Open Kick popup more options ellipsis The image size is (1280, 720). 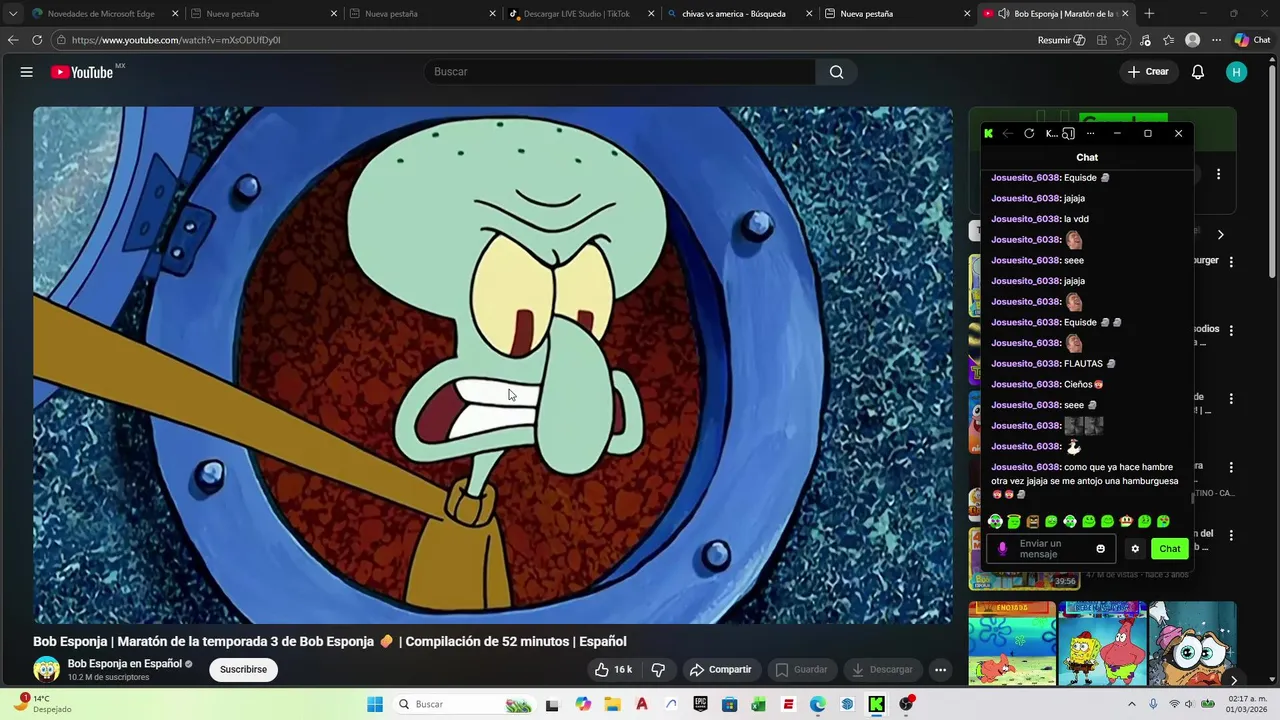tap(1090, 133)
